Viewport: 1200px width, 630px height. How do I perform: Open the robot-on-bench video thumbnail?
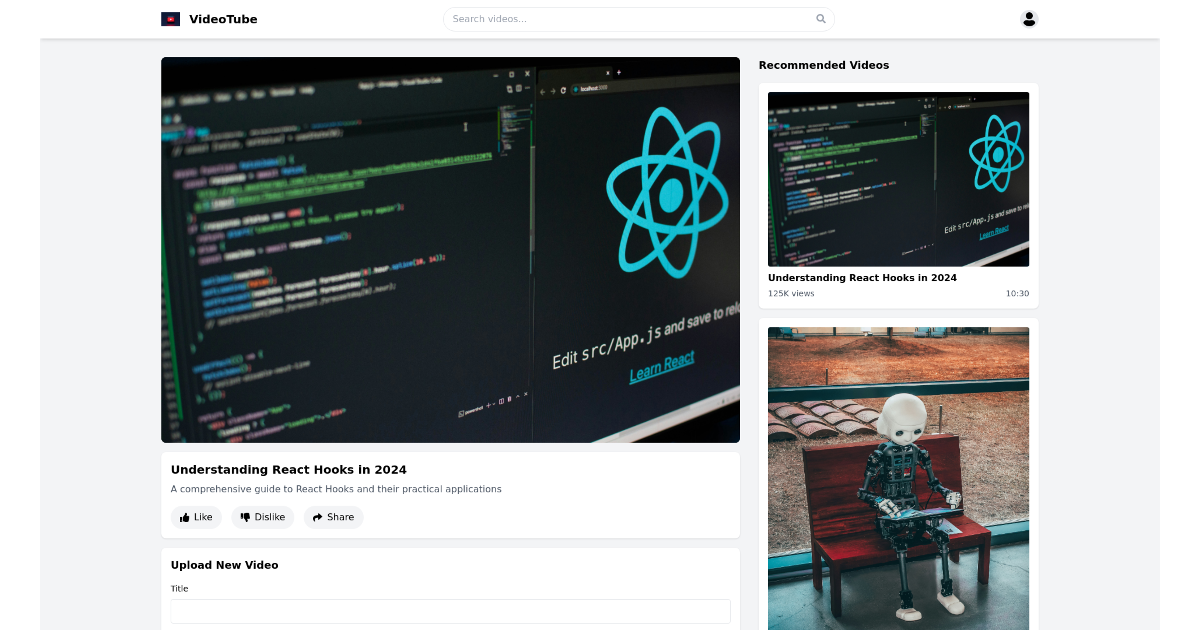click(898, 478)
